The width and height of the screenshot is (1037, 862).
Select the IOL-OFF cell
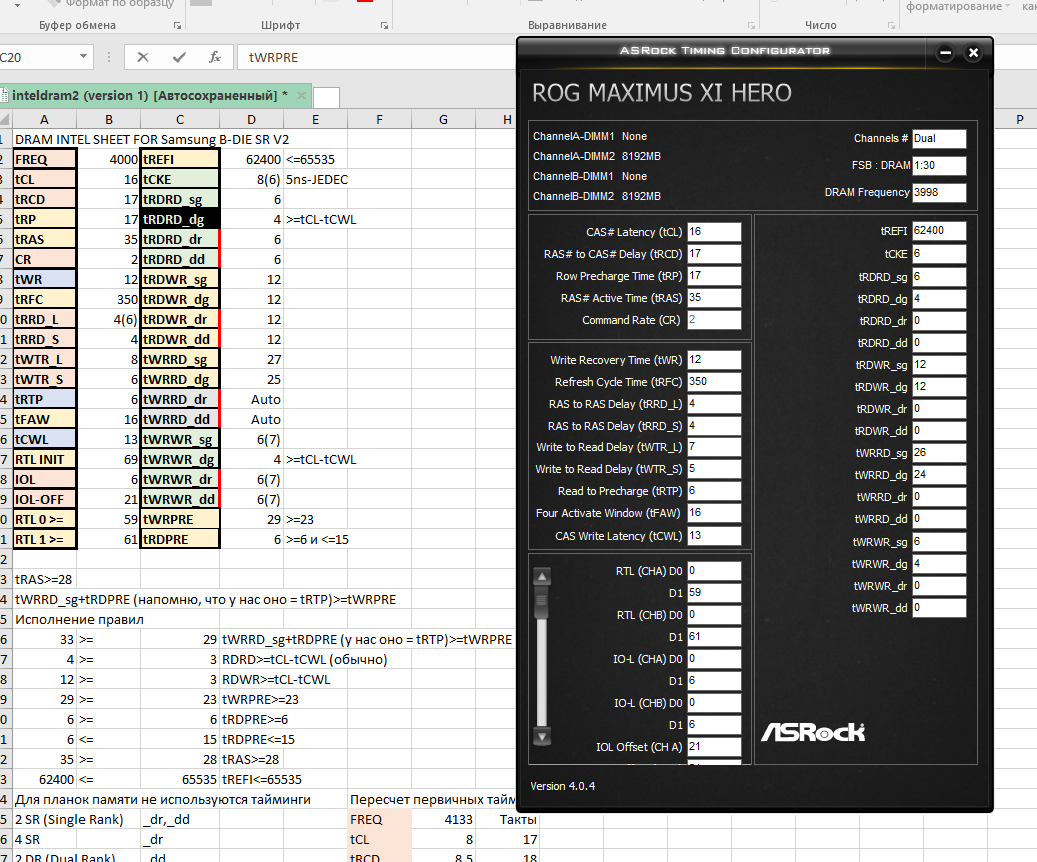point(44,499)
